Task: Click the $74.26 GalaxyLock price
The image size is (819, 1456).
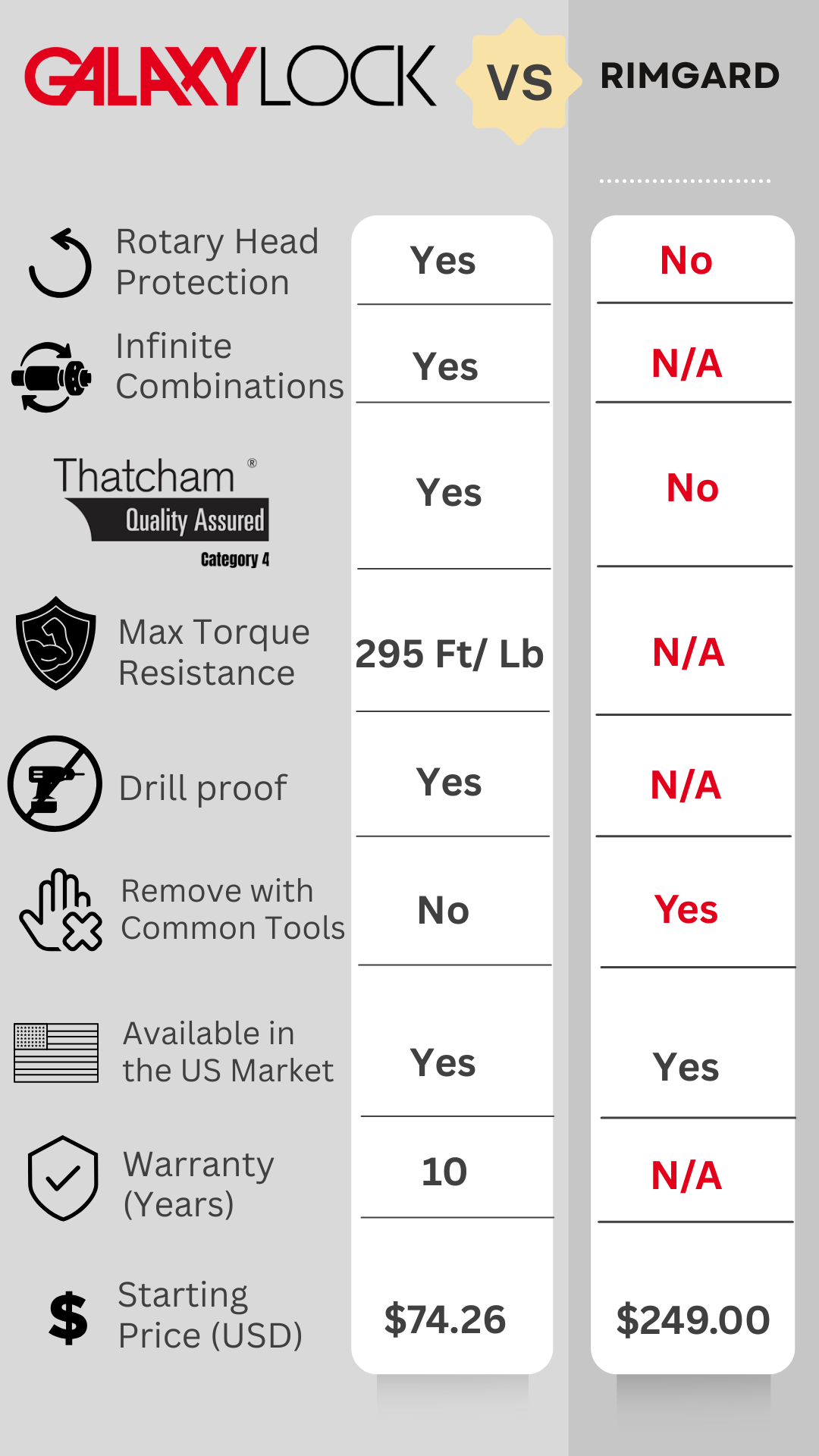Action: click(445, 1319)
